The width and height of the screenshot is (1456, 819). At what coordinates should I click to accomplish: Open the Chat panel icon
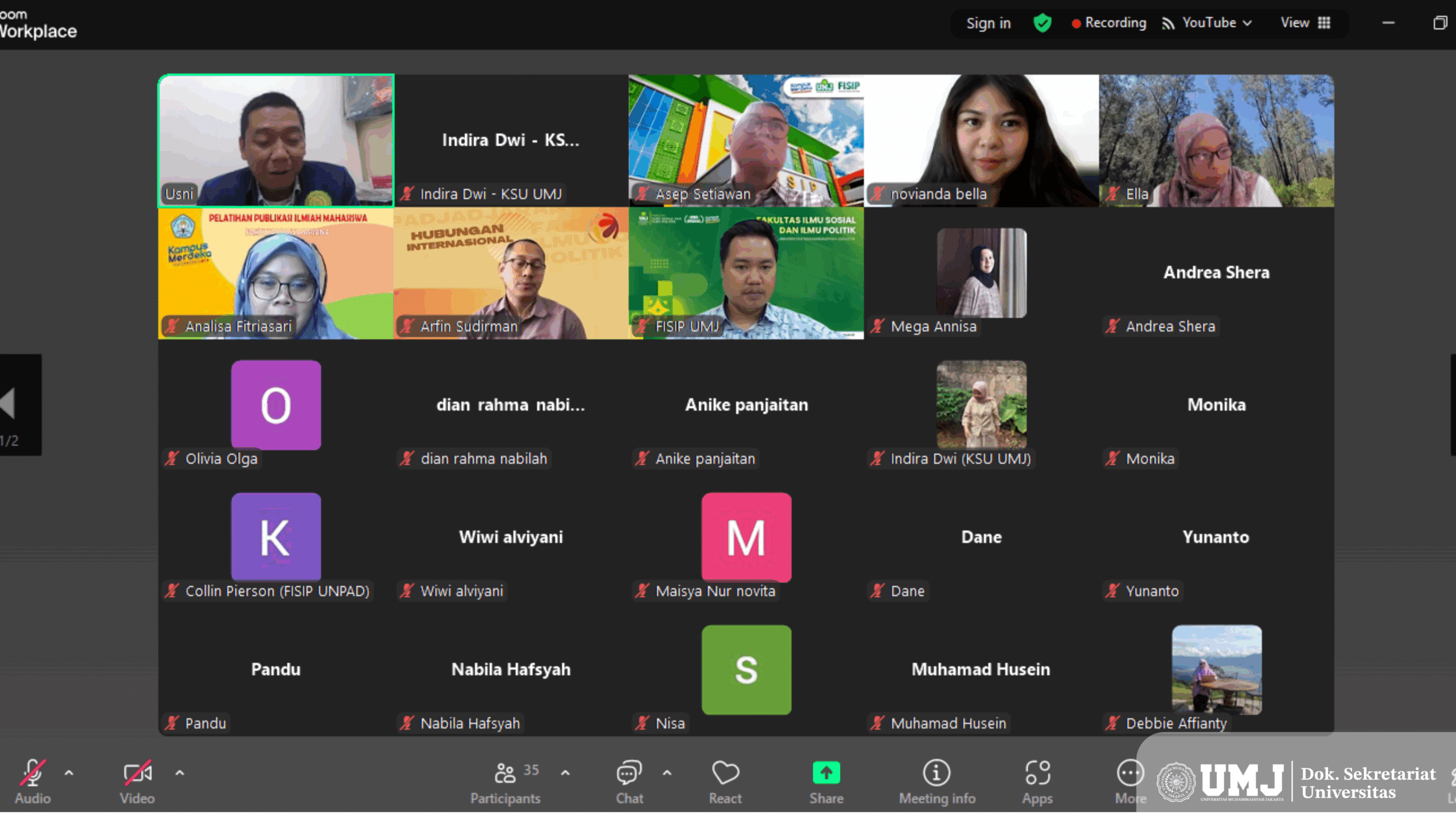pos(630,773)
